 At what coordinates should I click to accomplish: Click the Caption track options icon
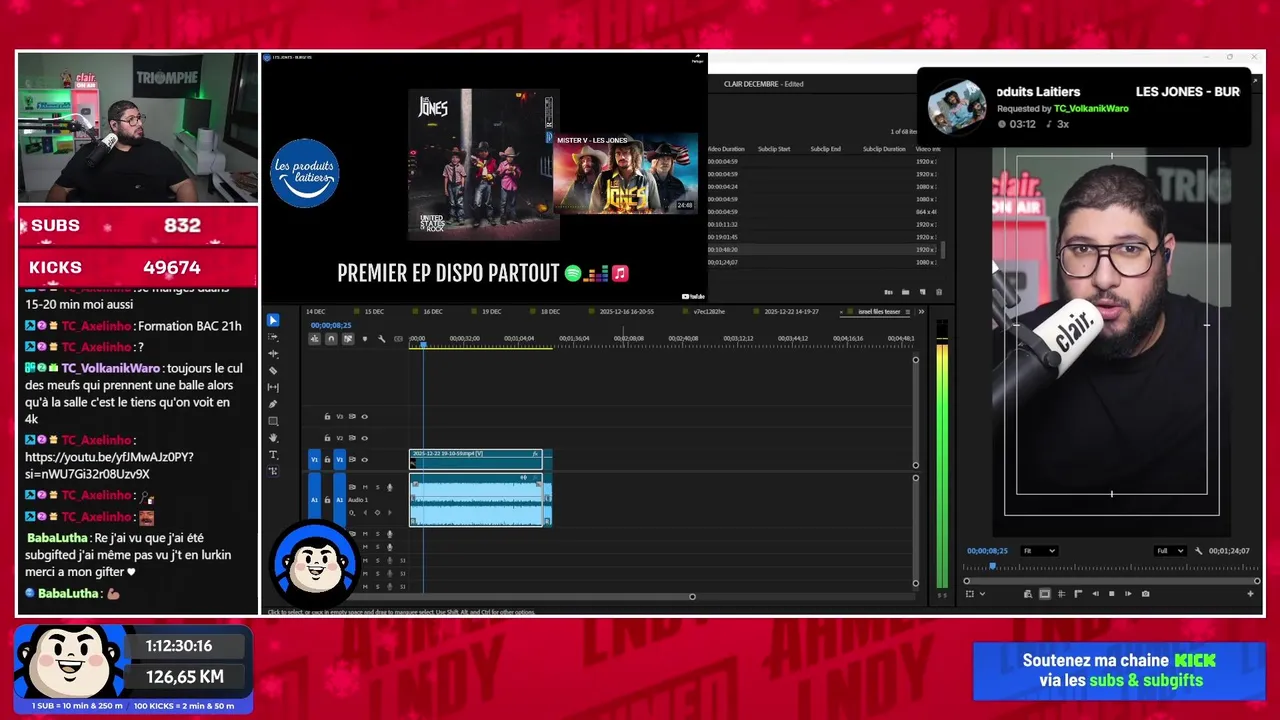pos(398,339)
